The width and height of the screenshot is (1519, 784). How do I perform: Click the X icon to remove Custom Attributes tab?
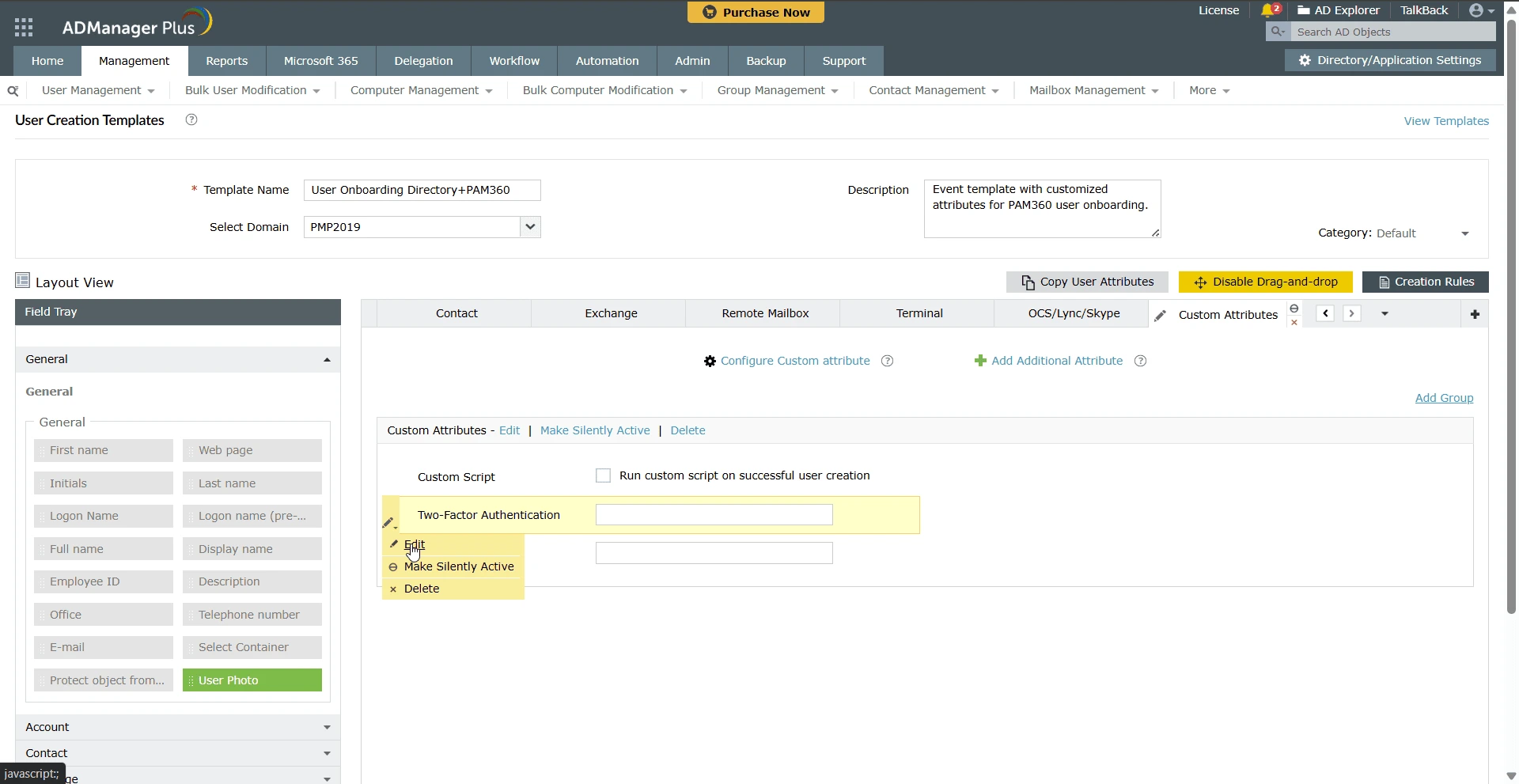point(1294,323)
